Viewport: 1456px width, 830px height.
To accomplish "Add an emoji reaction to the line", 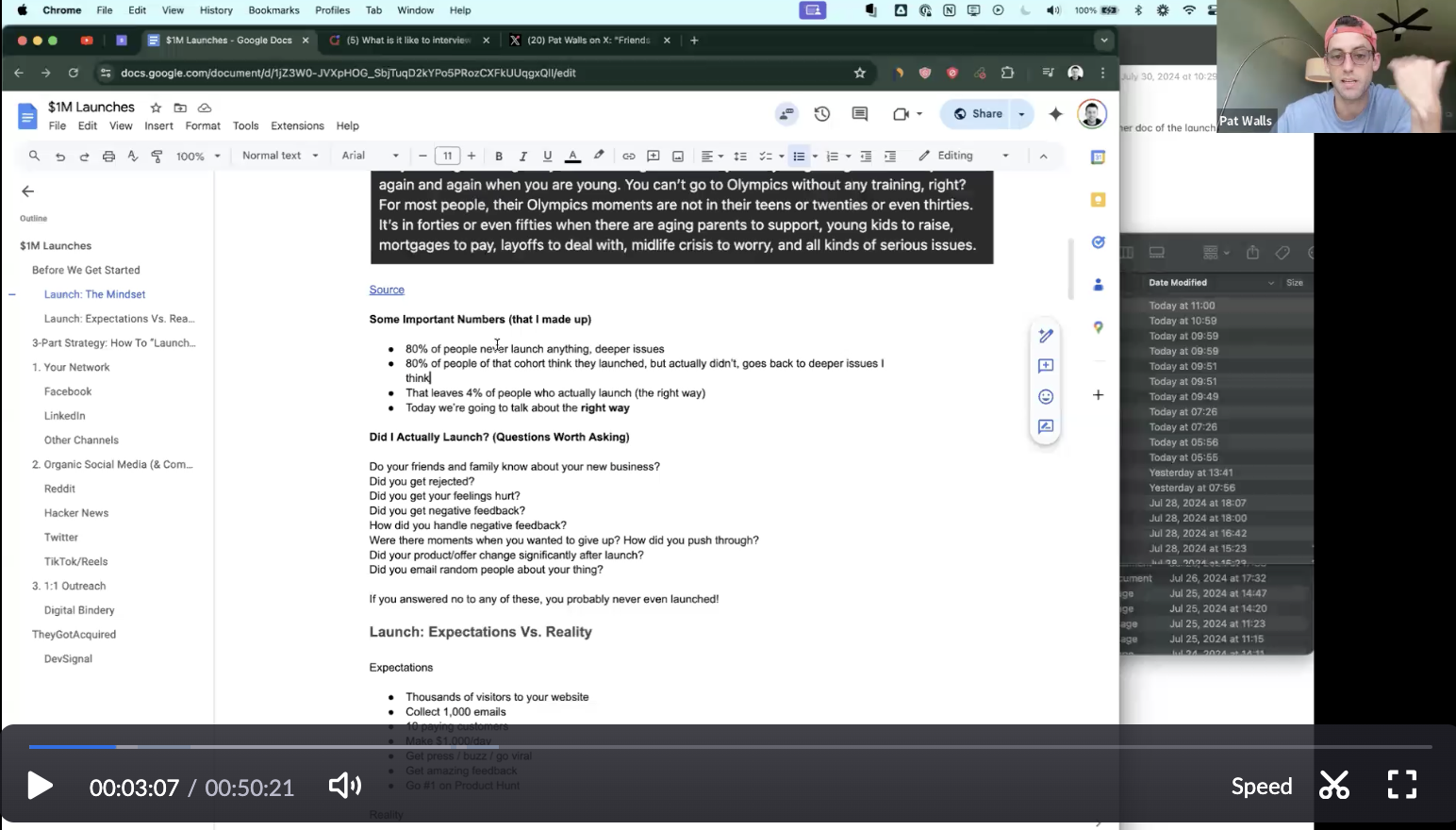I will pyautogui.click(x=1046, y=397).
